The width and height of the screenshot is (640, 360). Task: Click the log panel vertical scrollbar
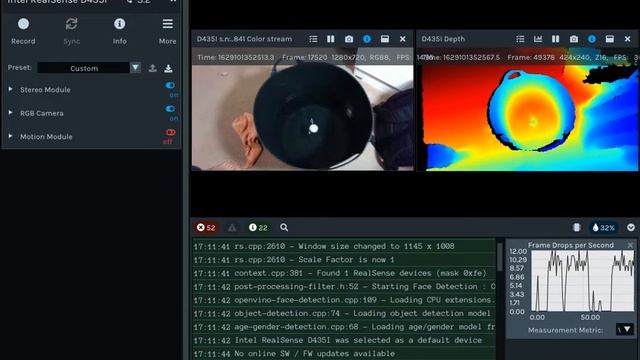tap(500, 257)
